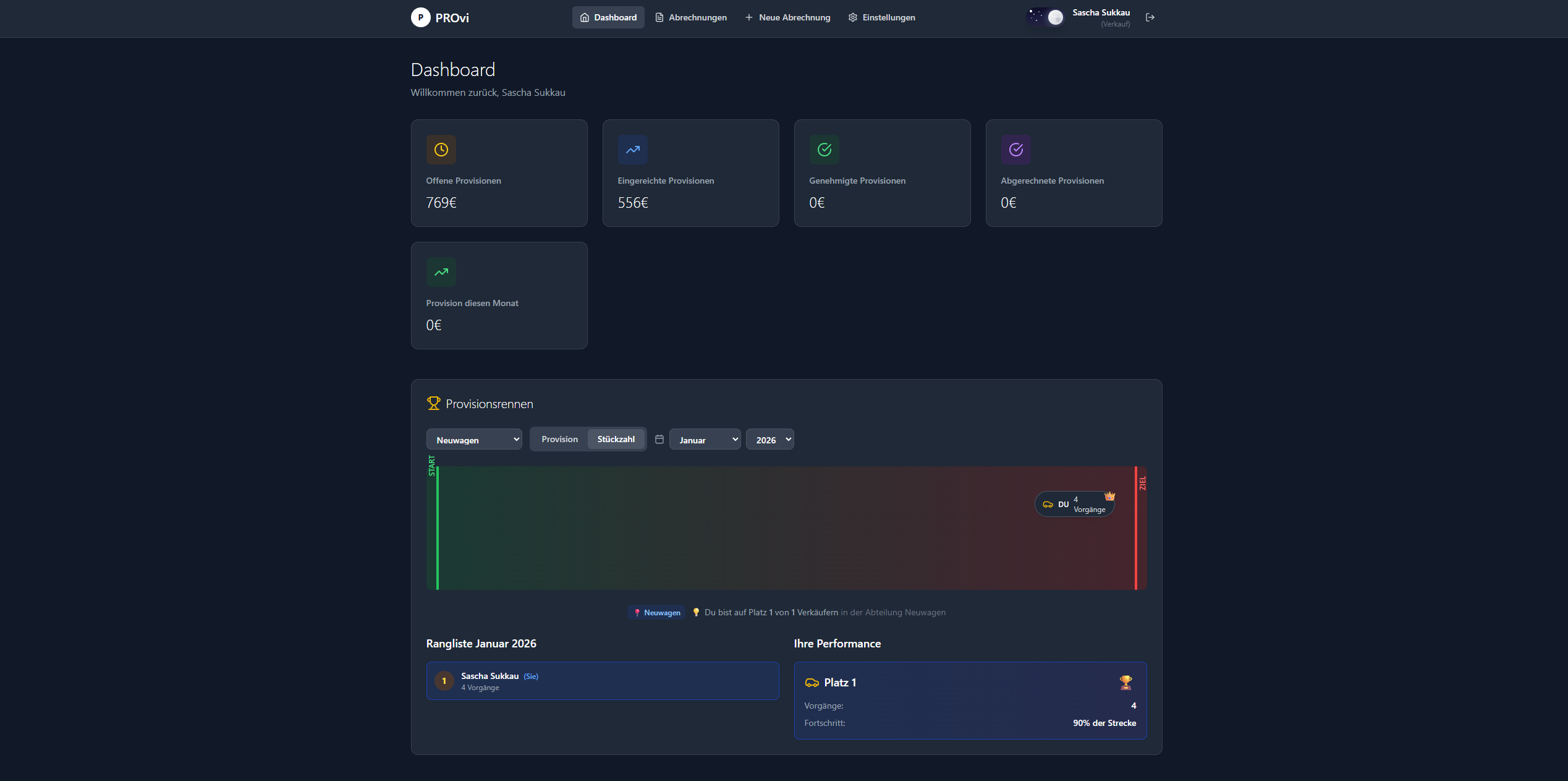
Task: Open Einstellungen via the gear icon
Action: click(x=852, y=17)
